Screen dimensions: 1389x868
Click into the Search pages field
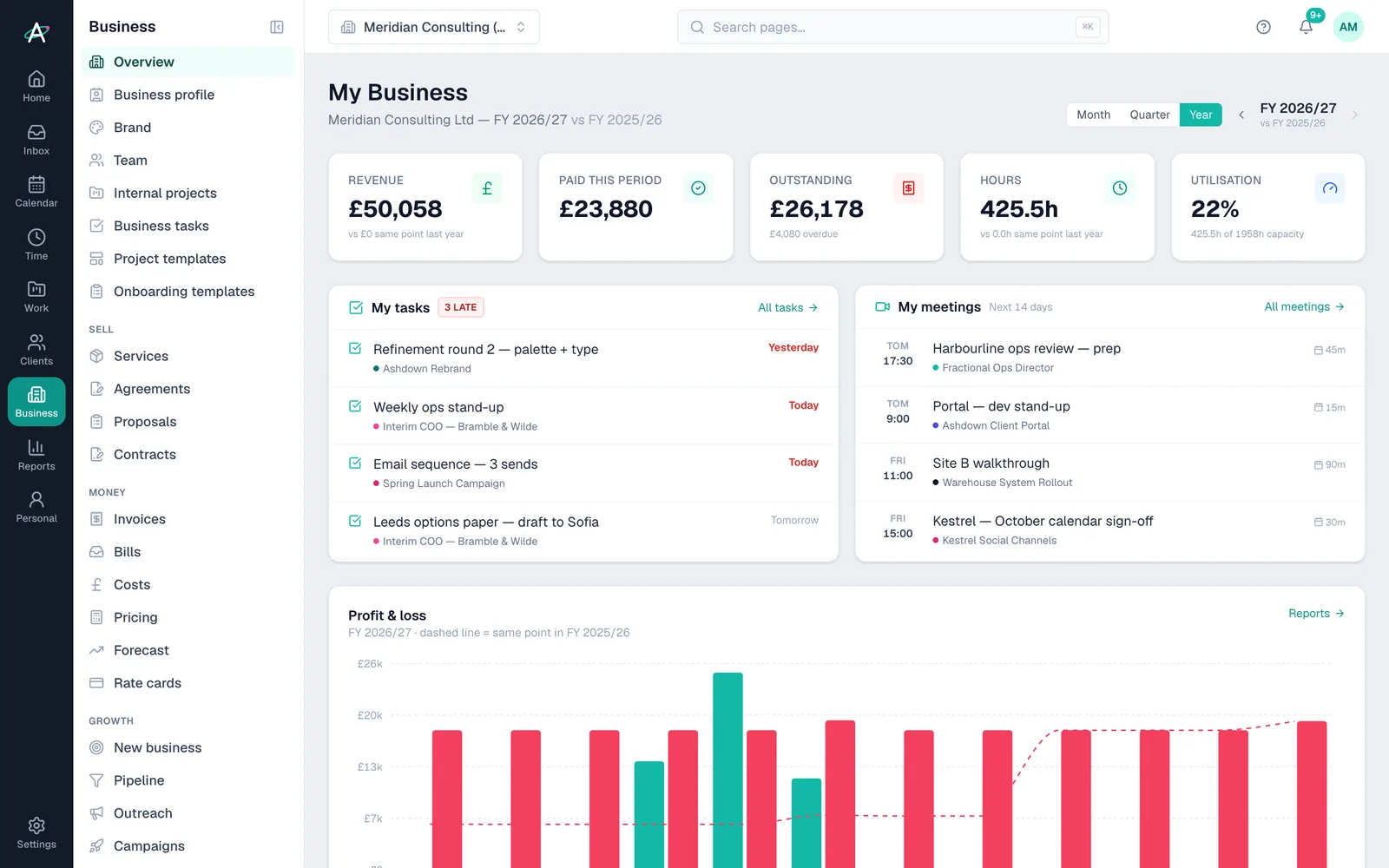[x=892, y=27]
